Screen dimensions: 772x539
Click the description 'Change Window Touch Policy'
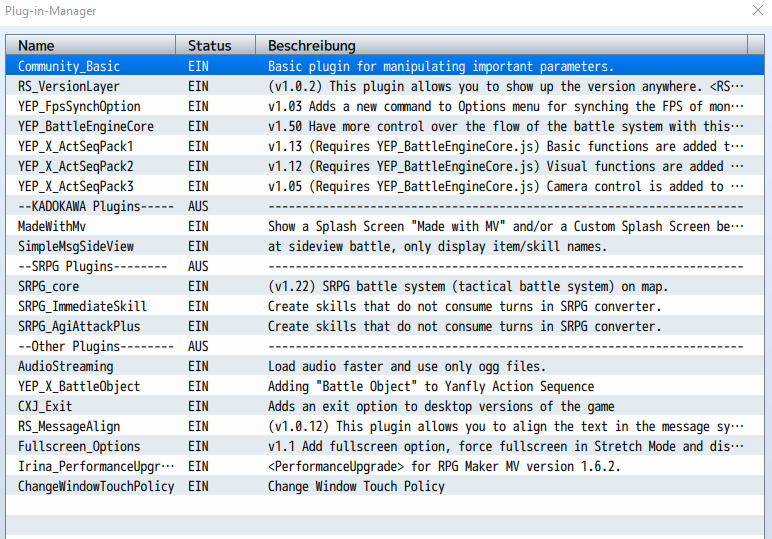[x=356, y=486]
